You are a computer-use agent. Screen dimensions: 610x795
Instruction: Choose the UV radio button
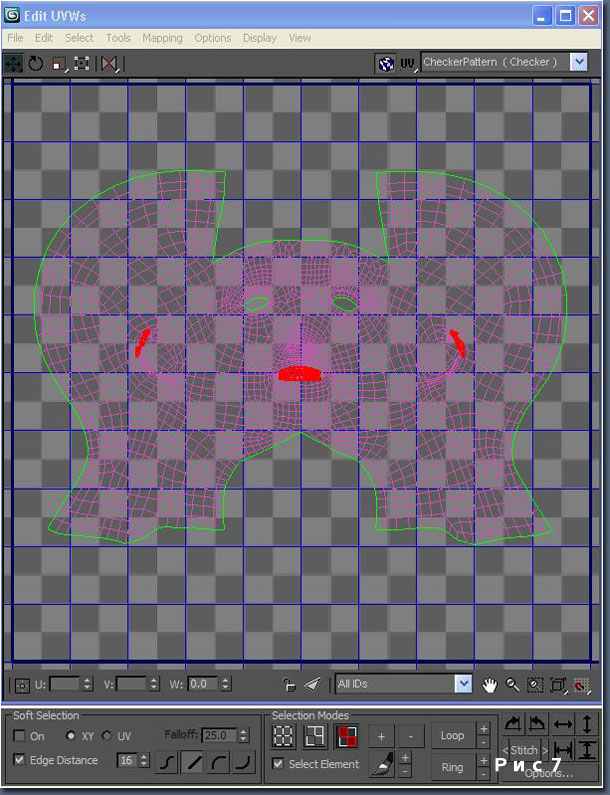(x=107, y=736)
